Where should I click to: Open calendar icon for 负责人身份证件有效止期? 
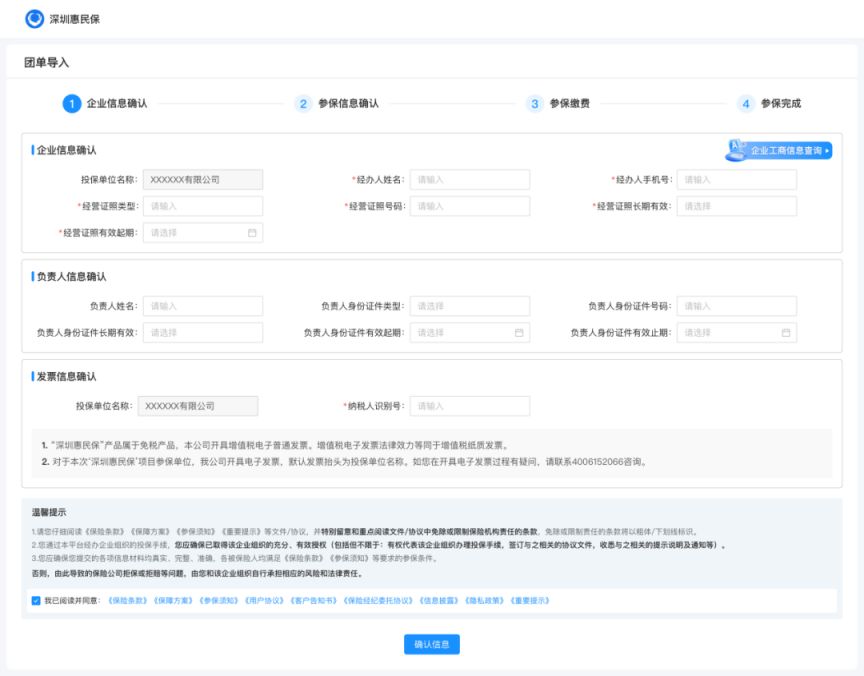coord(786,333)
